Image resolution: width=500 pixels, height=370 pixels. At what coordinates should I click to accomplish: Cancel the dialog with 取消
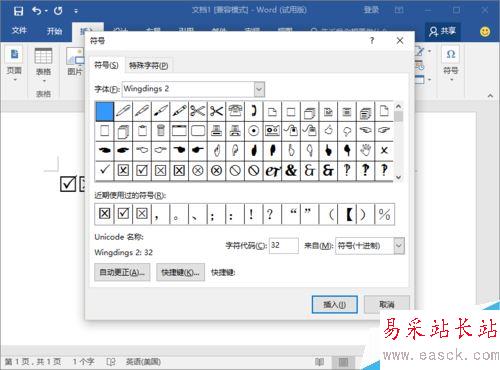click(x=387, y=304)
